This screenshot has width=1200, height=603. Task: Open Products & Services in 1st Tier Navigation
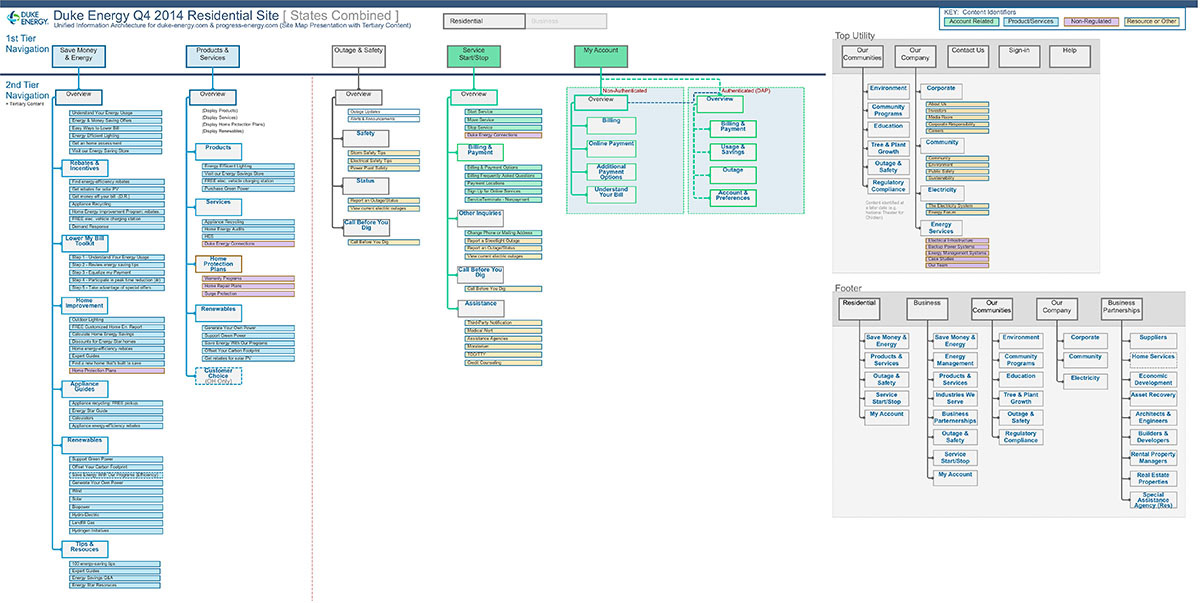[212, 55]
